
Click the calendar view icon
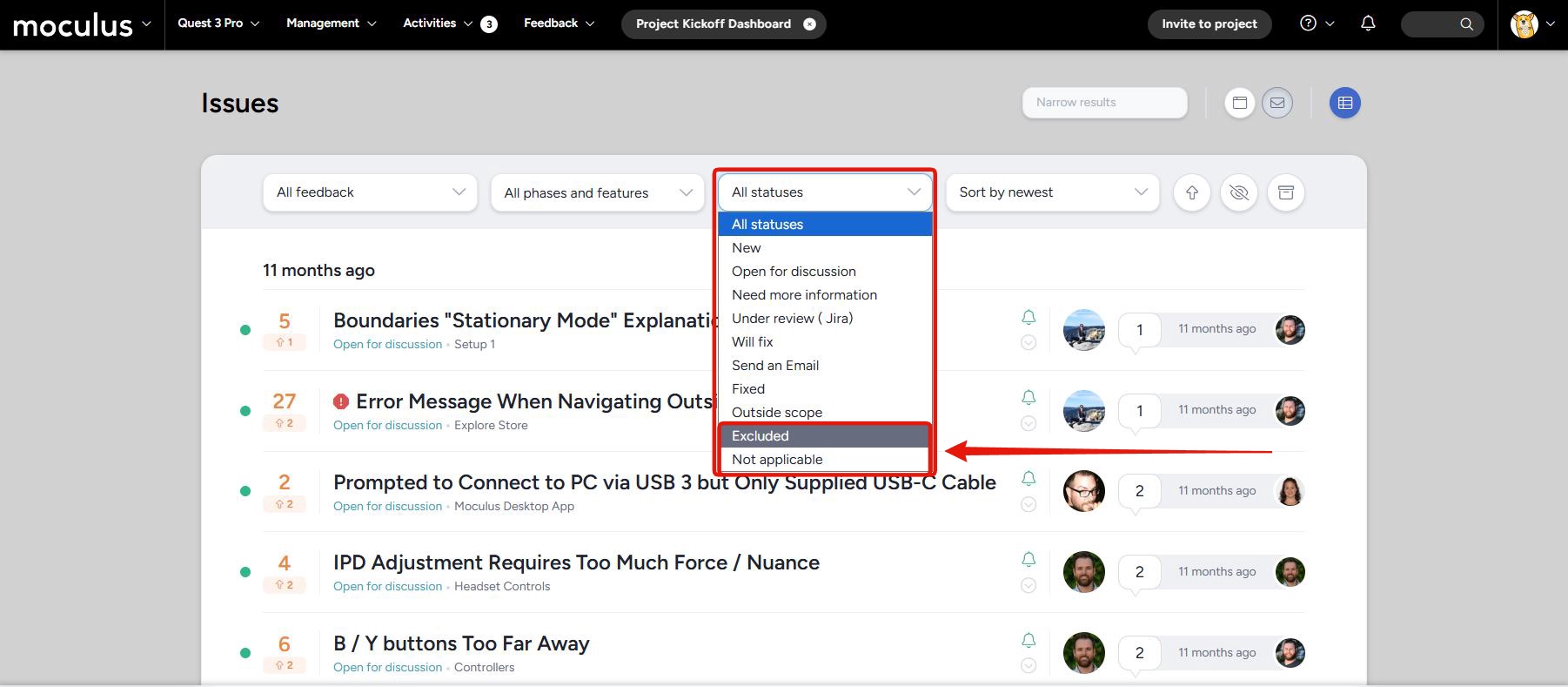[x=1240, y=103]
